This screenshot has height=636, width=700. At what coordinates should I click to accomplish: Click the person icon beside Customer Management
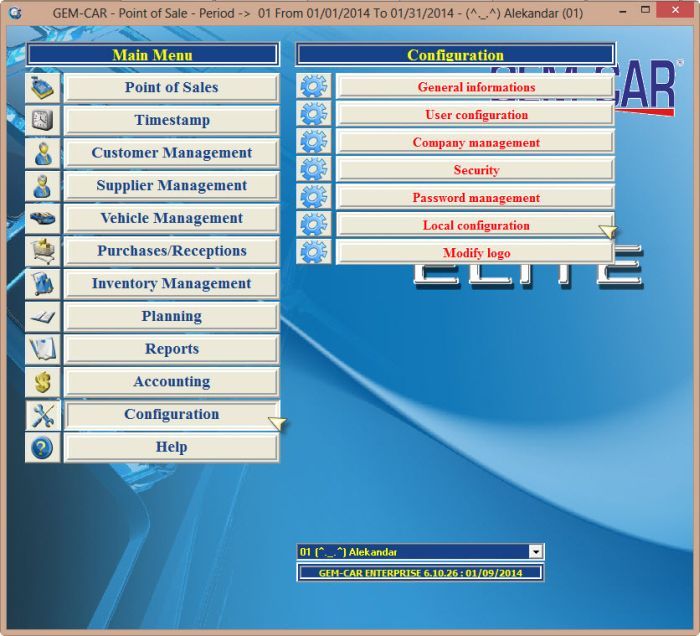[x=42, y=153]
